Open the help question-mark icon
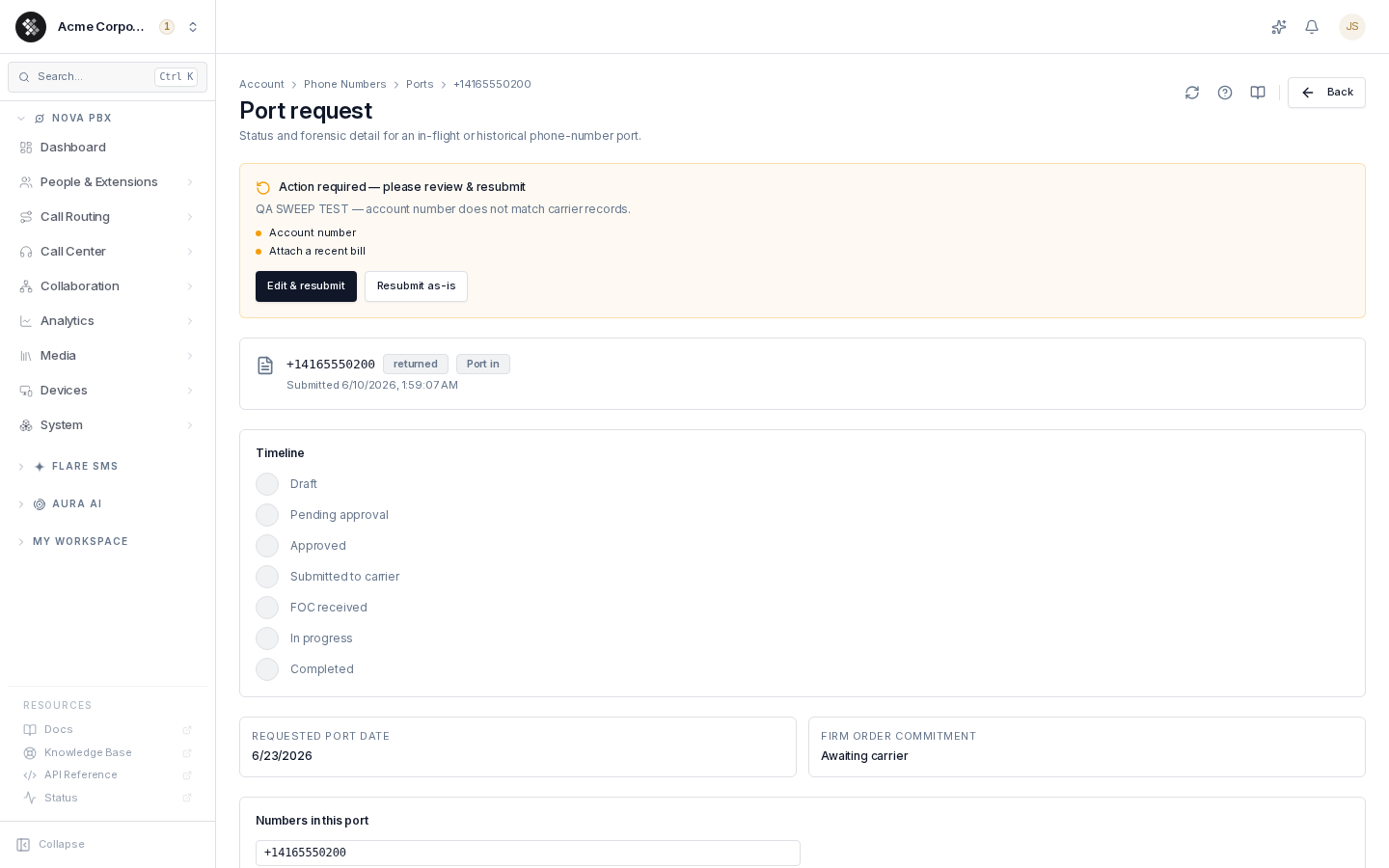This screenshot has width=1389, height=868. click(1225, 93)
